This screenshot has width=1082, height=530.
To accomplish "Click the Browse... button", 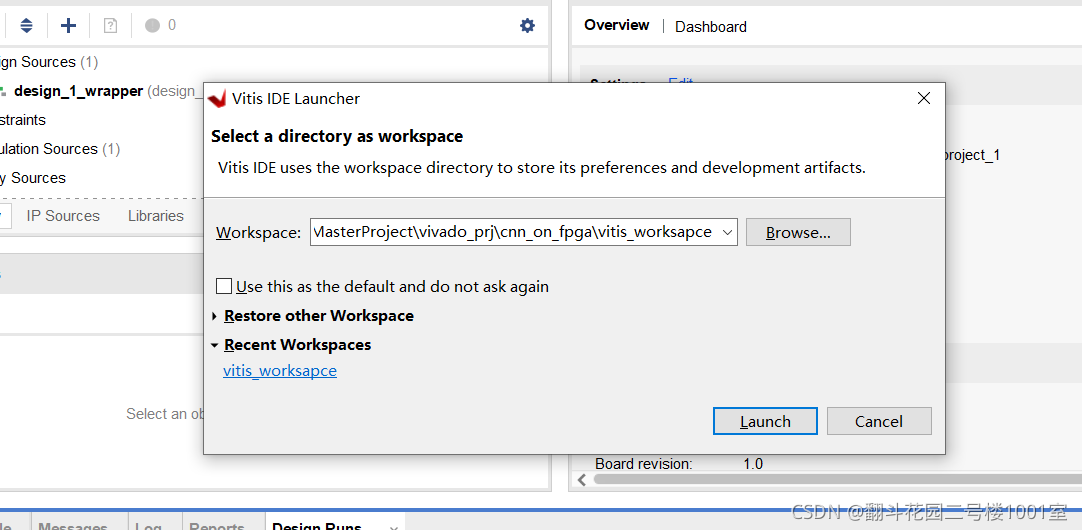I will point(798,233).
